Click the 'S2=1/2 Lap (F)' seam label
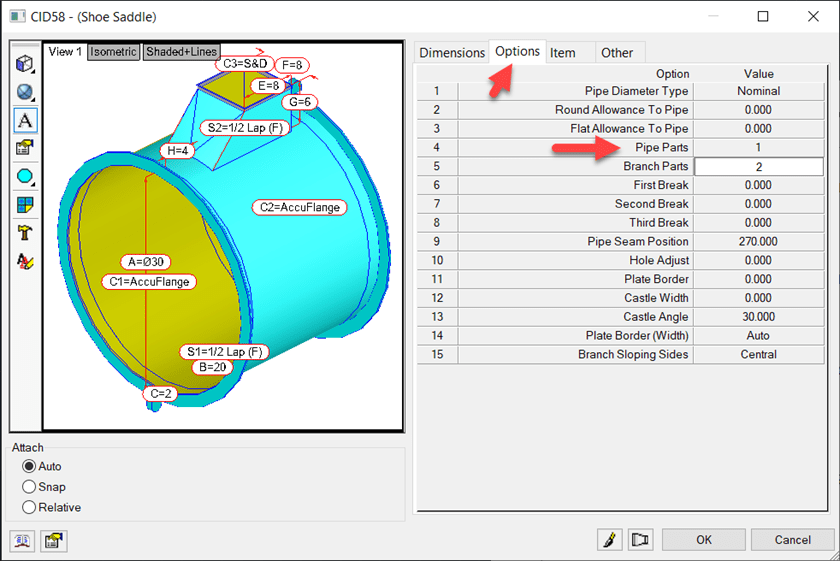The height and width of the screenshot is (561, 840). coord(245,128)
